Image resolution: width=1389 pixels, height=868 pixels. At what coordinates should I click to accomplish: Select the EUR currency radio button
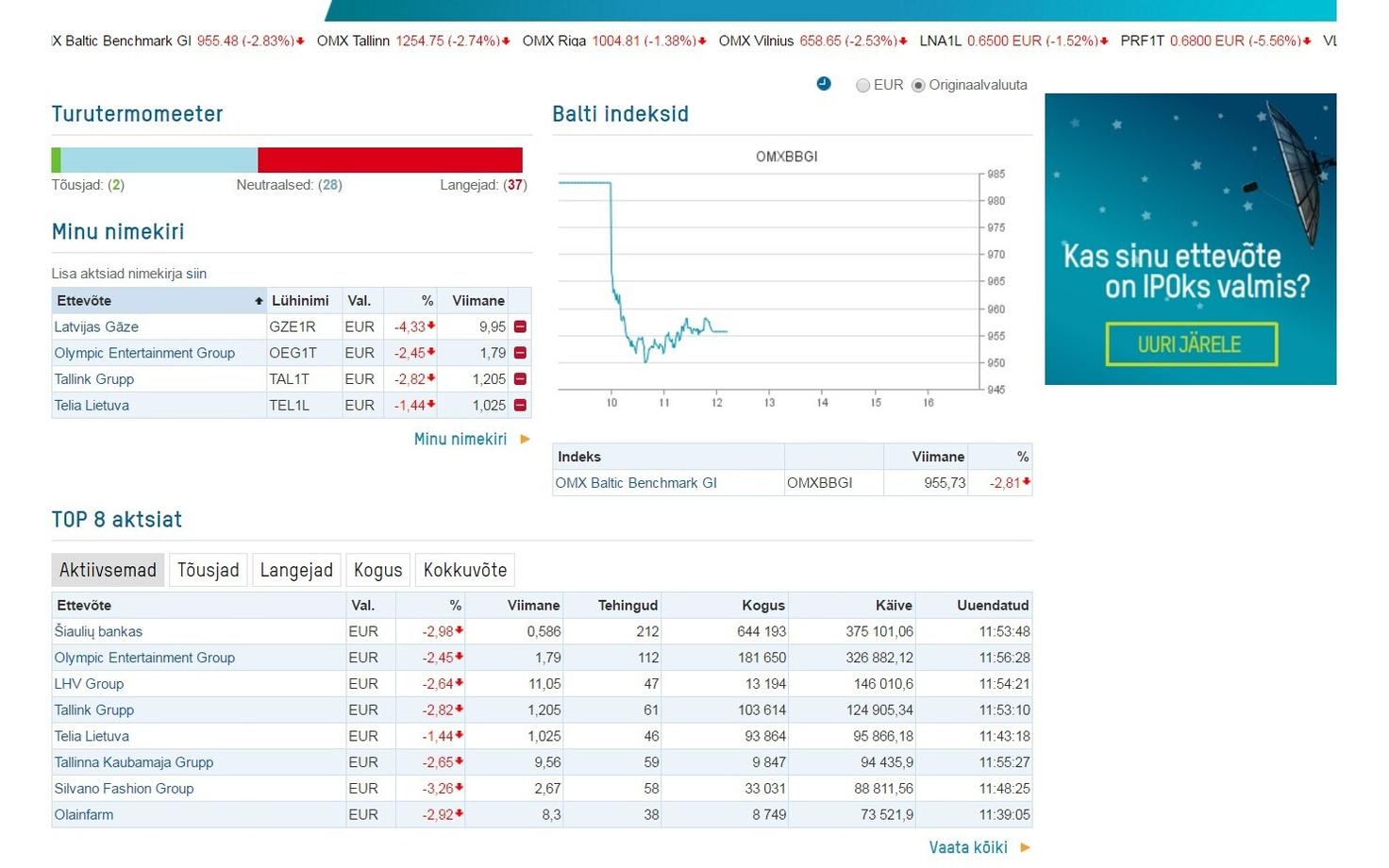[862, 85]
